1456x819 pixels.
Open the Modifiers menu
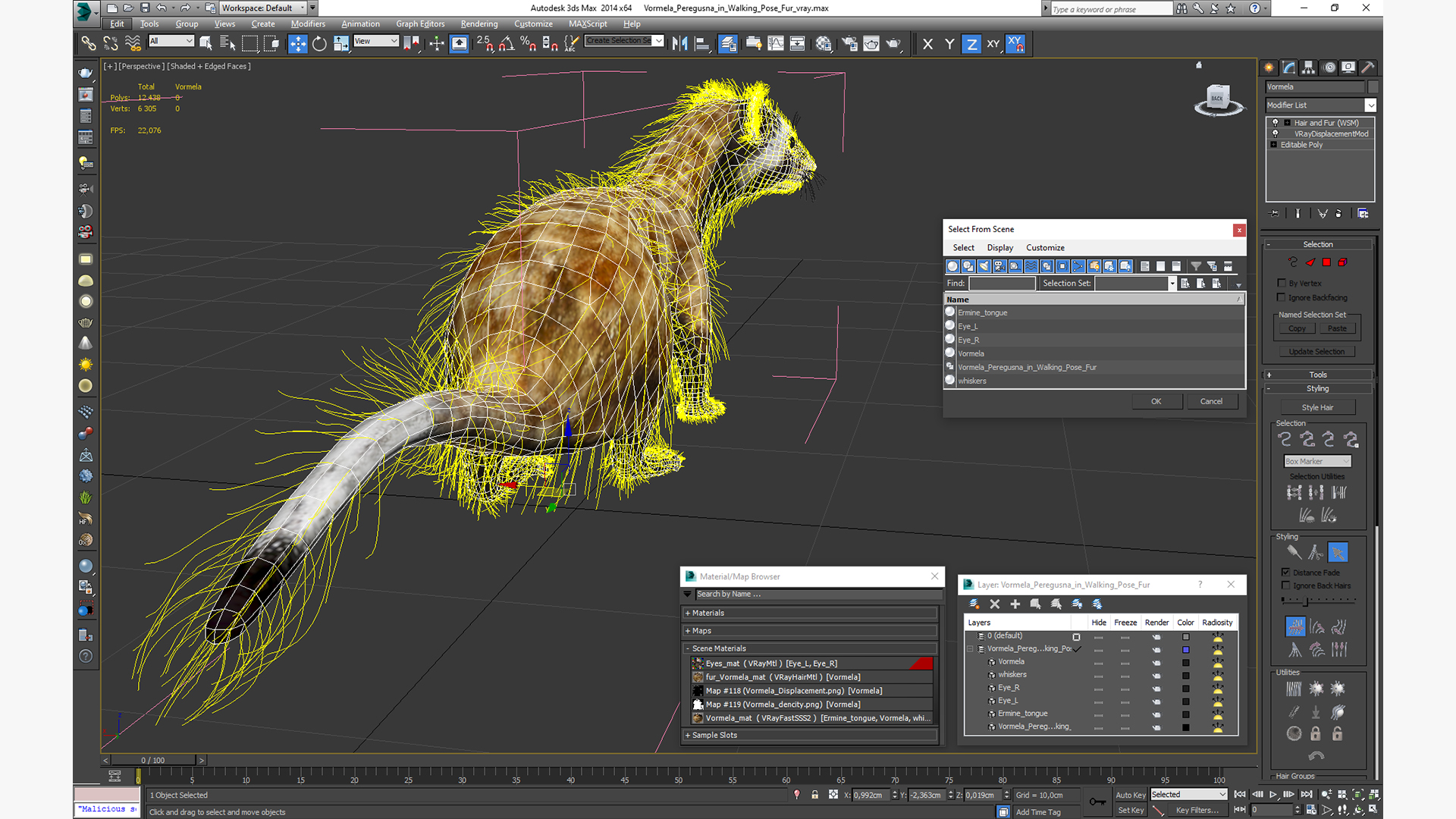coord(308,24)
